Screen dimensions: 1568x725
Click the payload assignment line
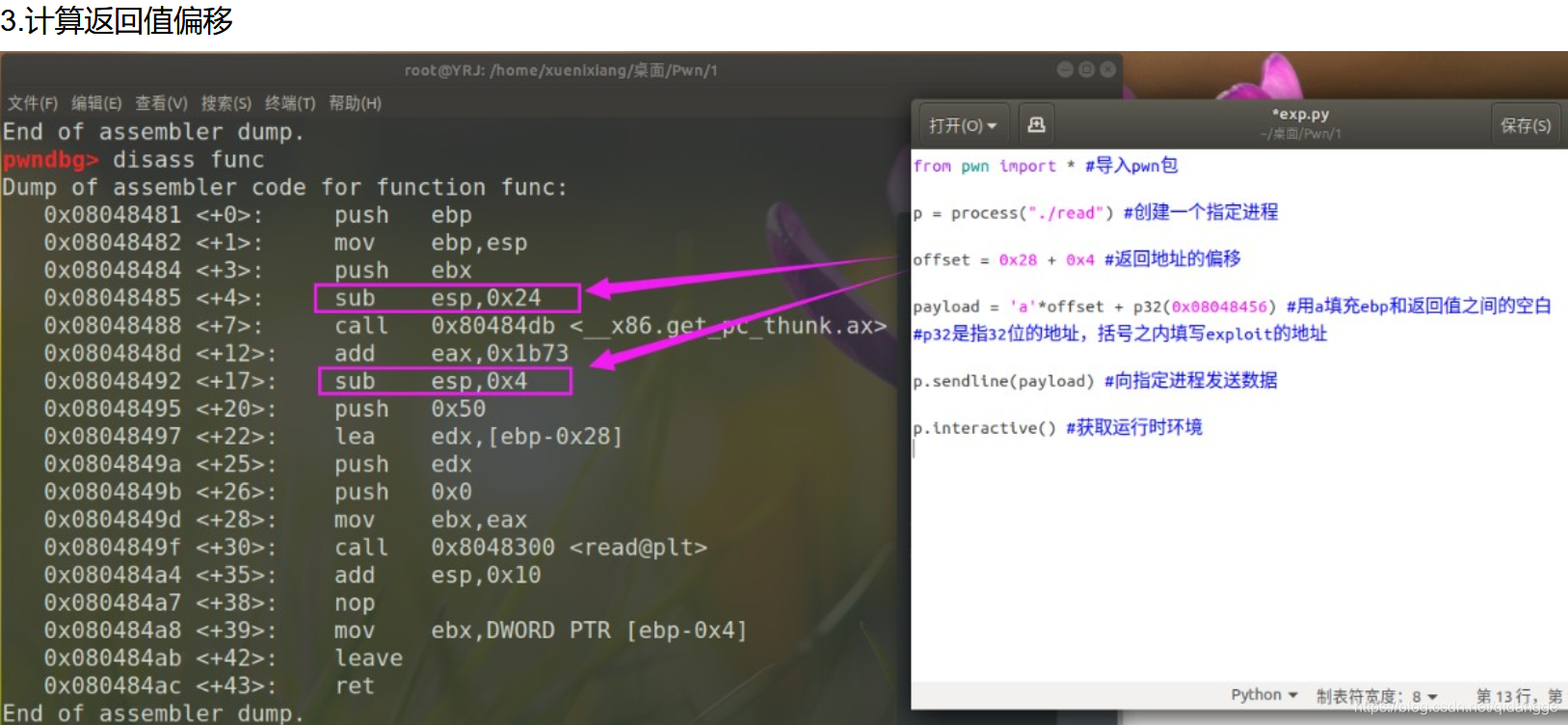tap(1233, 307)
